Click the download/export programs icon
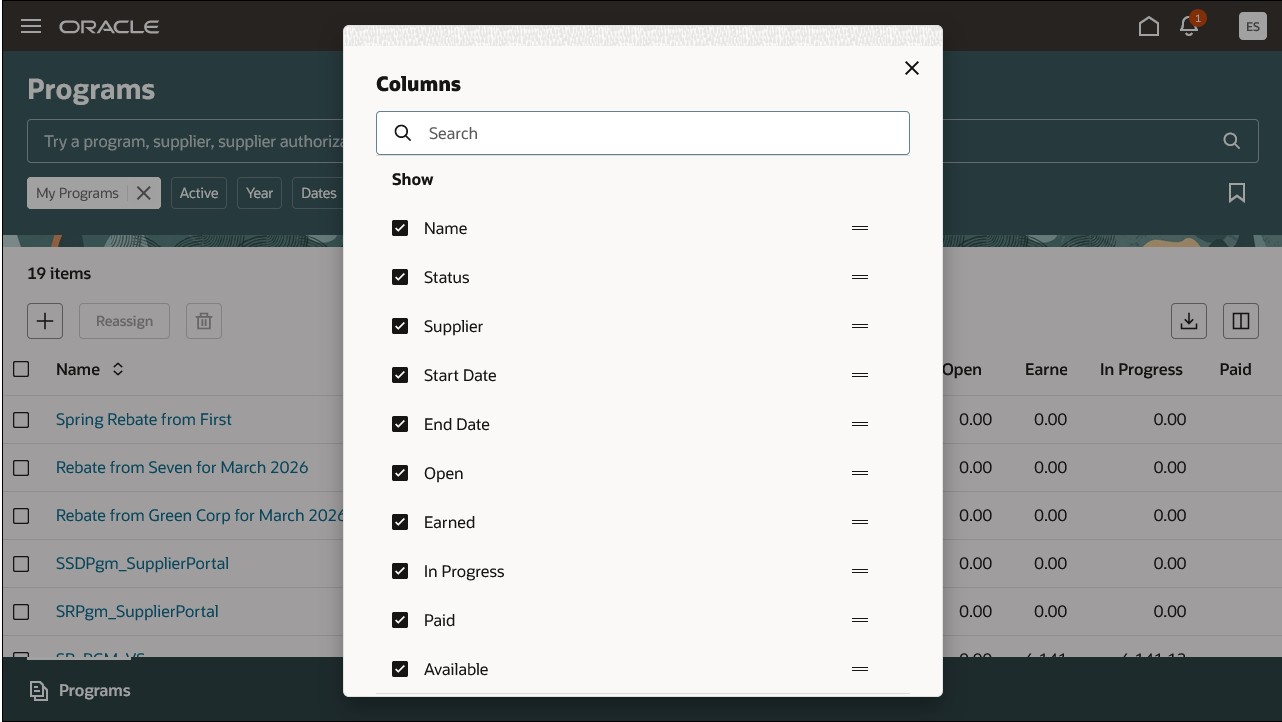Image resolution: width=1282 pixels, height=722 pixels. pyautogui.click(x=1189, y=320)
